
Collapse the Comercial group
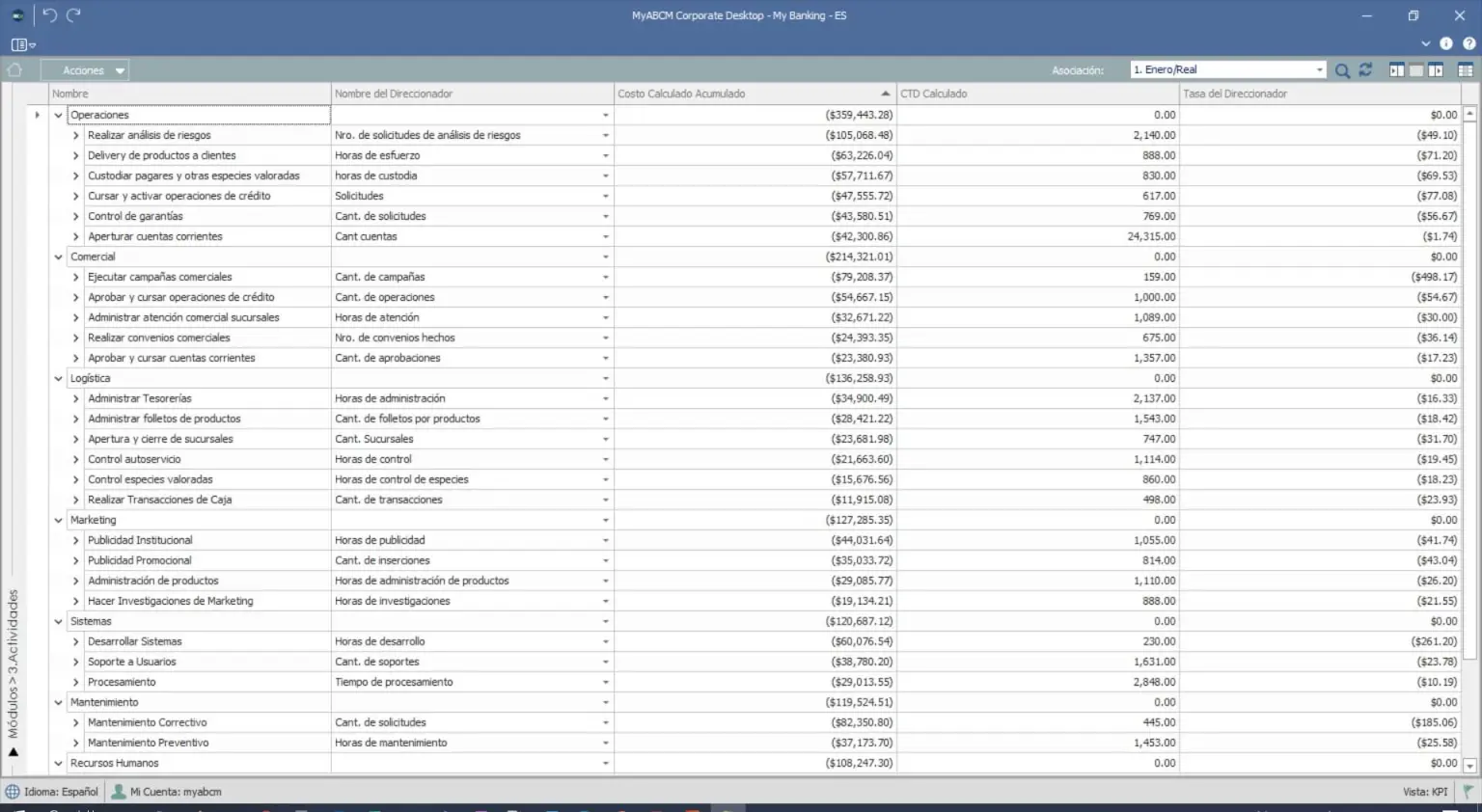pos(58,257)
